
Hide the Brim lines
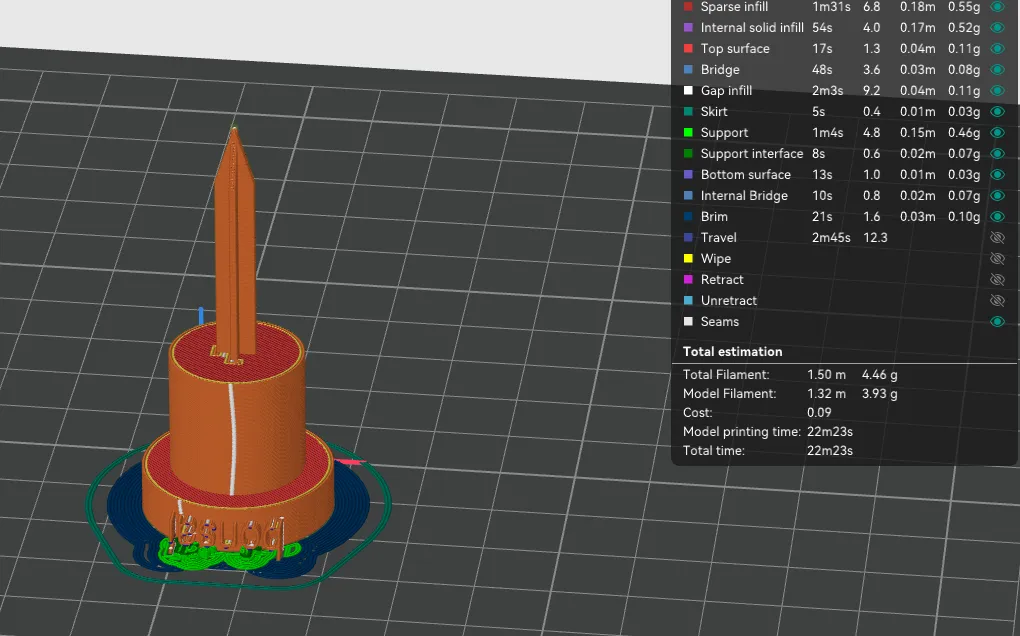[x=997, y=217]
